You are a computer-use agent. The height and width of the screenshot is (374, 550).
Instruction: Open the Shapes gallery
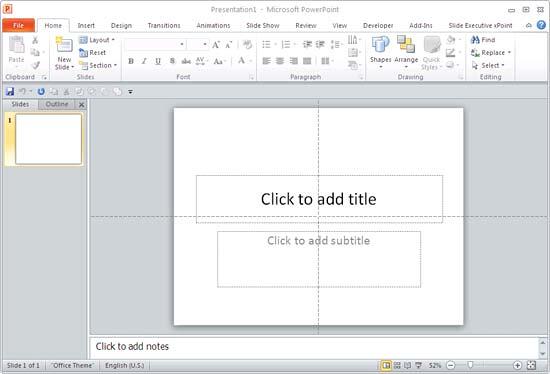[381, 52]
